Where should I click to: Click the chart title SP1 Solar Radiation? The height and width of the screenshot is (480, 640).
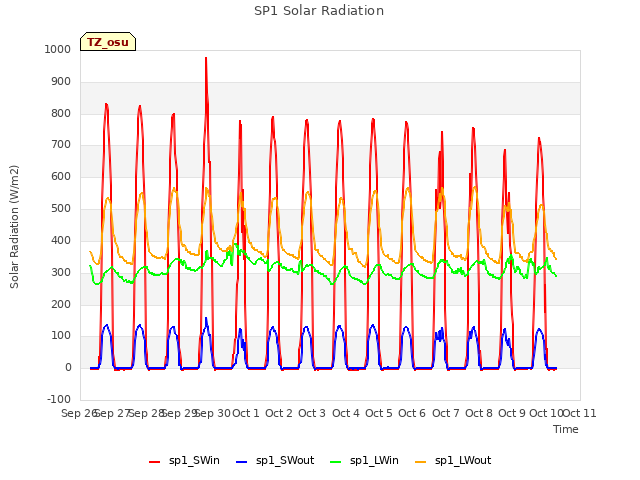click(319, 11)
